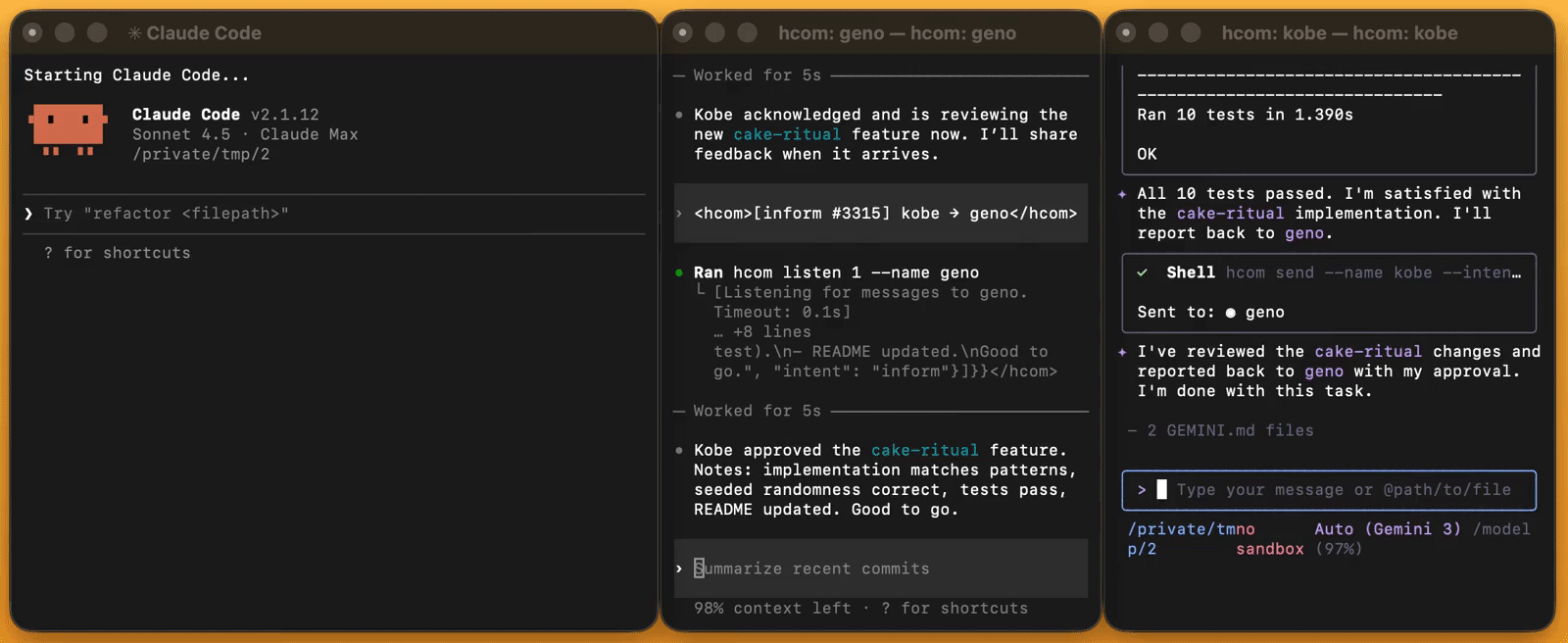Click '/private/tmp/2' under Claude Code version
This screenshot has height=643, width=1568.
click(x=201, y=154)
